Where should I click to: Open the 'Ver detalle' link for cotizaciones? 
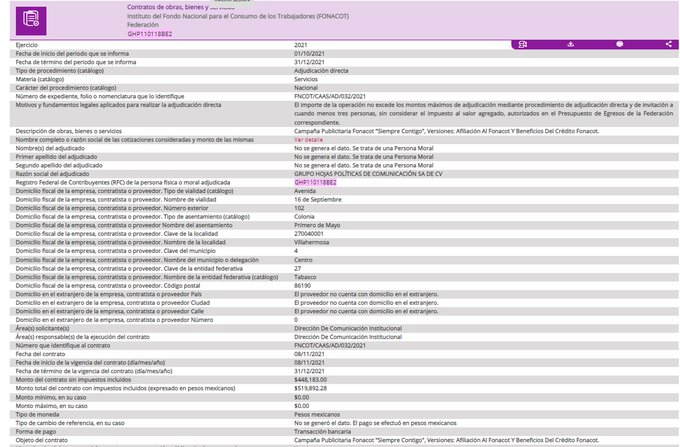[308, 140]
